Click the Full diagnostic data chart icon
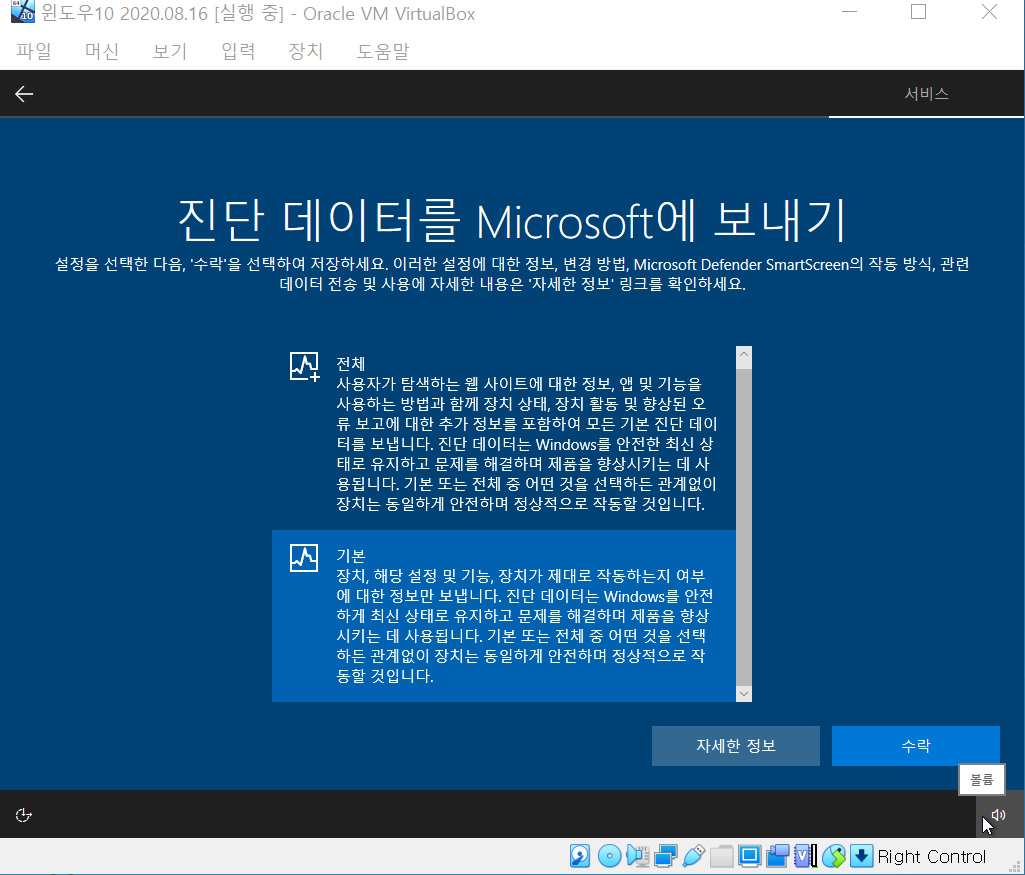Image resolution: width=1025 pixels, height=875 pixels. click(x=304, y=367)
